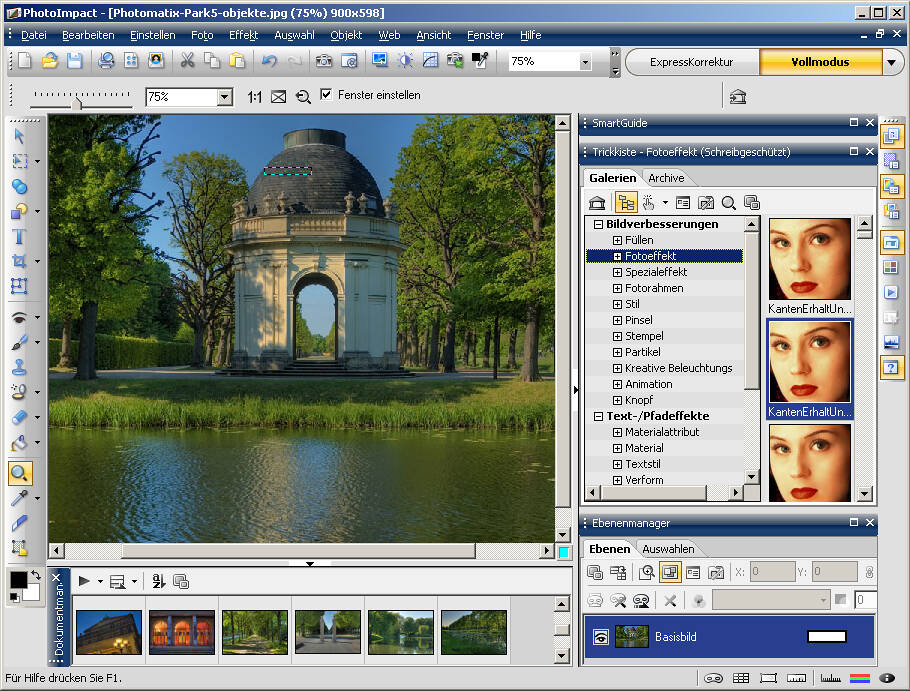910x691 pixels.
Task: Click the zoom slider handle
Action: pyautogui.click(x=77, y=103)
